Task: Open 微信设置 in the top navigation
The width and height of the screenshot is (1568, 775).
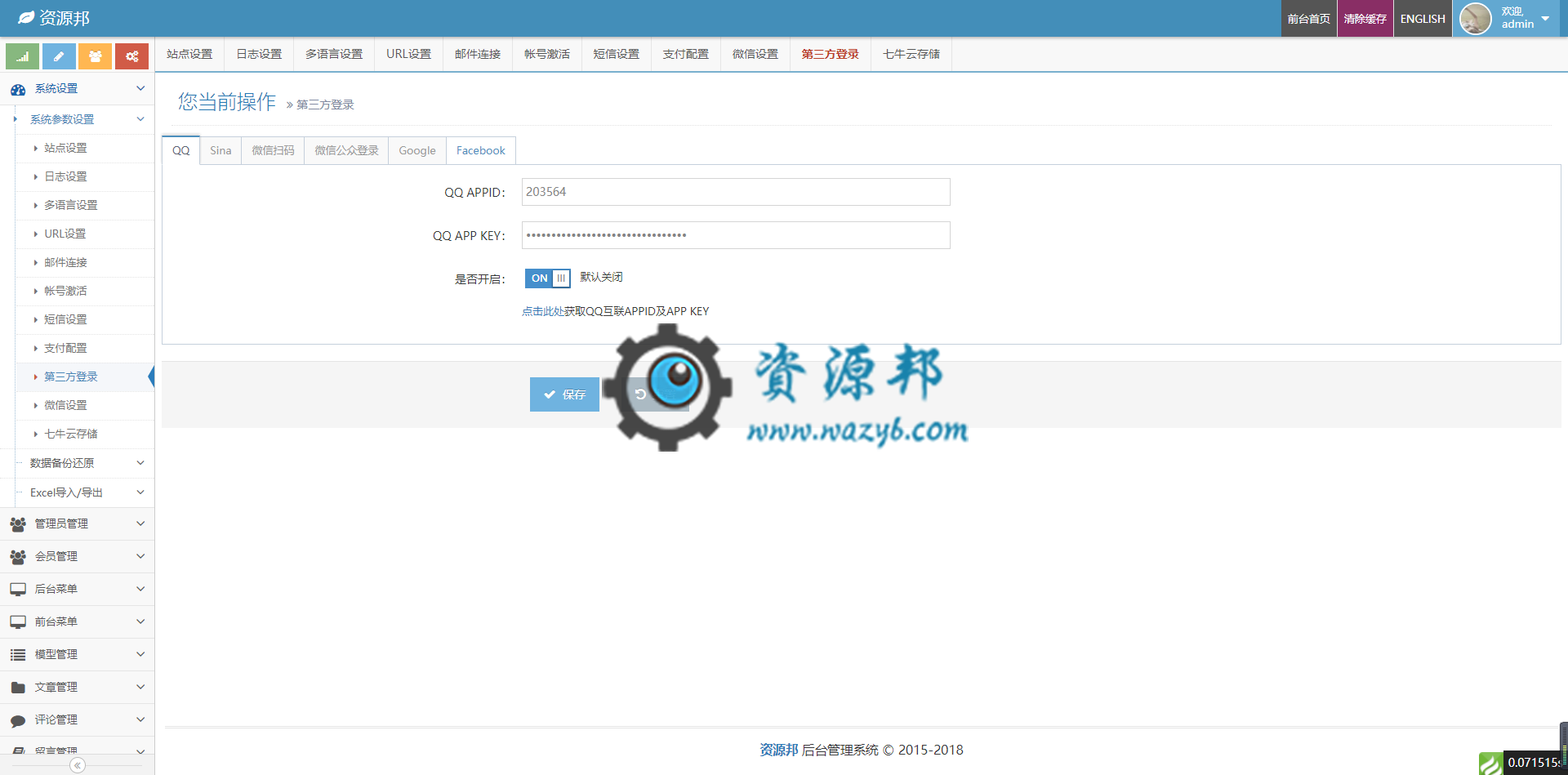Action: [755, 54]
